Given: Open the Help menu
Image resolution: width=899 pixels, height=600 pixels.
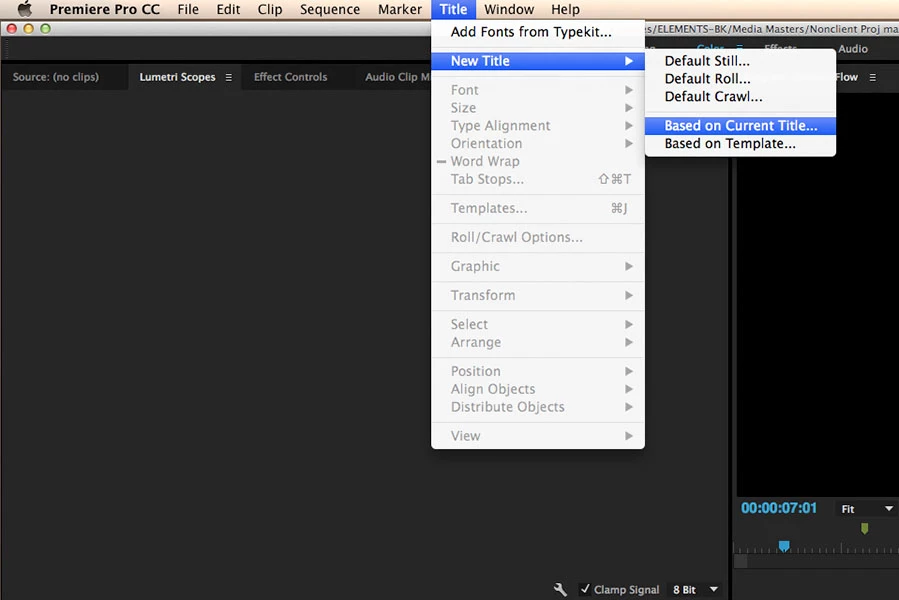Looking at the screenshot, I should pos(565,9).
